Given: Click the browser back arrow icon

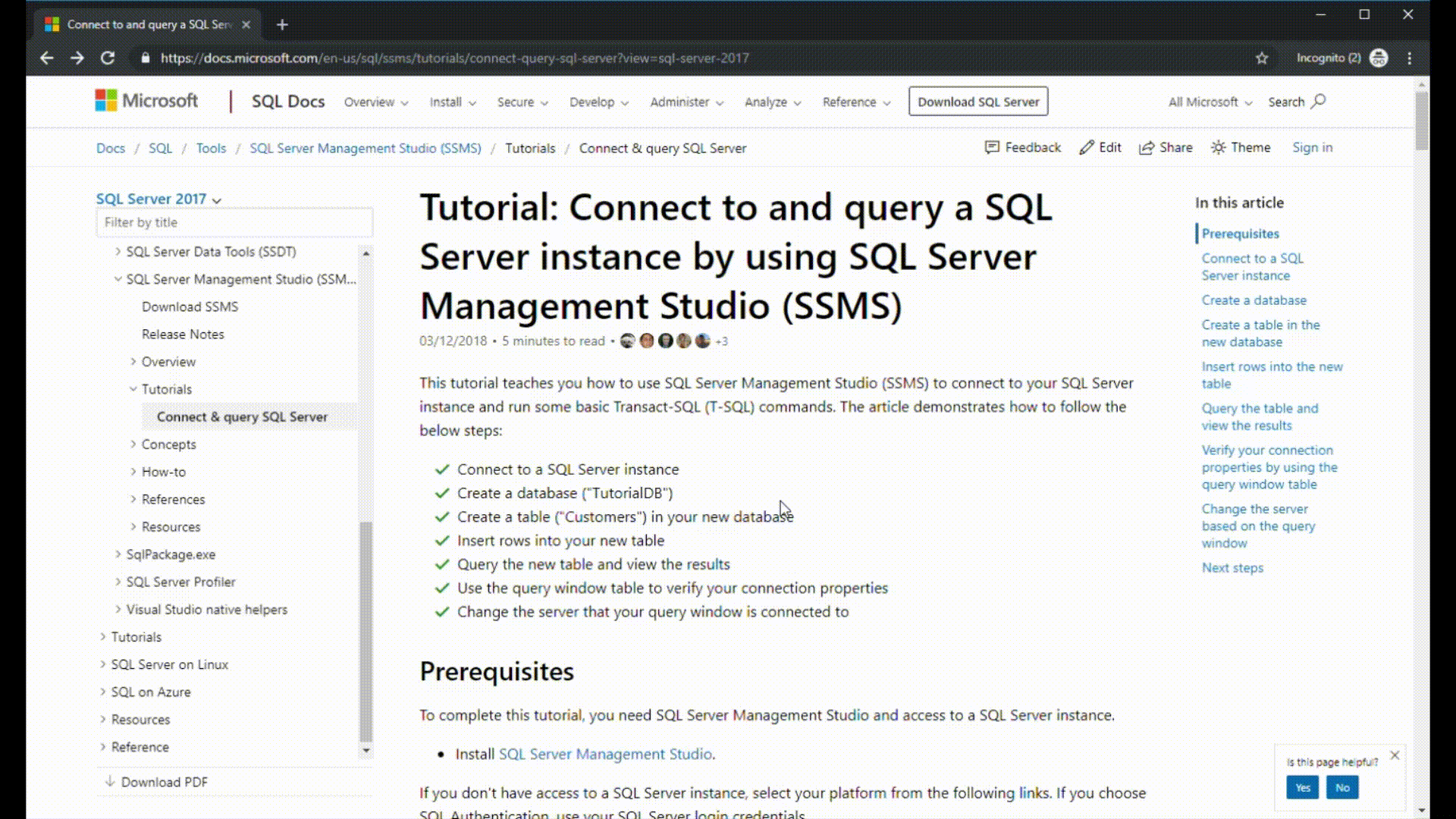Looking at the screenshot, I should [x=46, y=58].
